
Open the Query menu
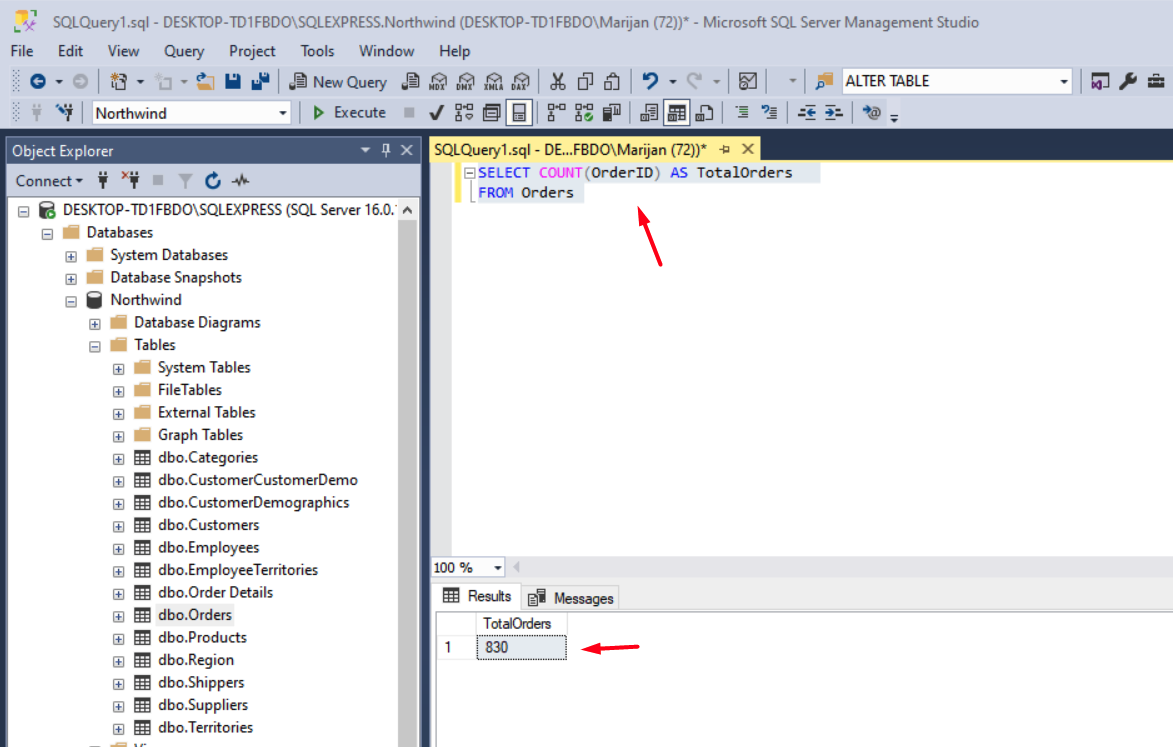pos(184,51)
